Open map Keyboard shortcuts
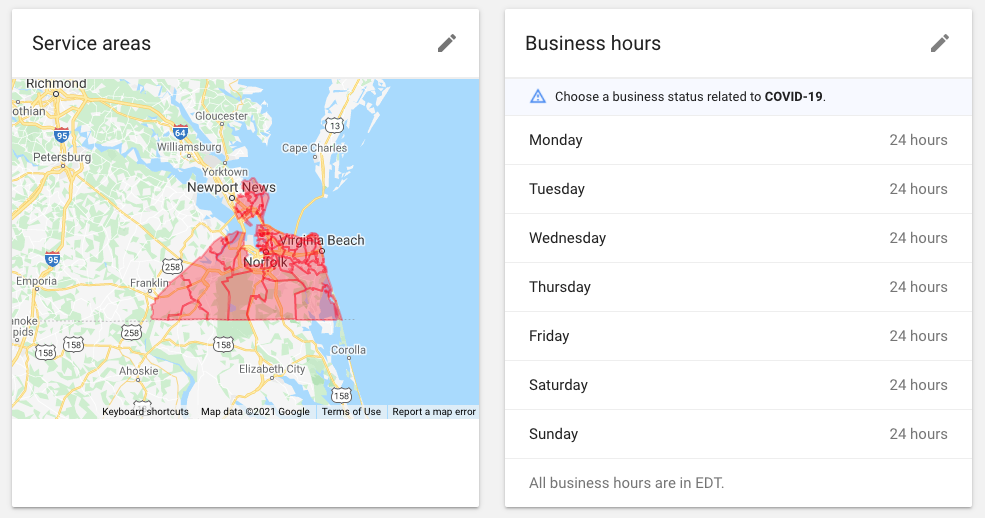Image resolution: width=985 pixels, height=518 pixels. coord(145,412)
